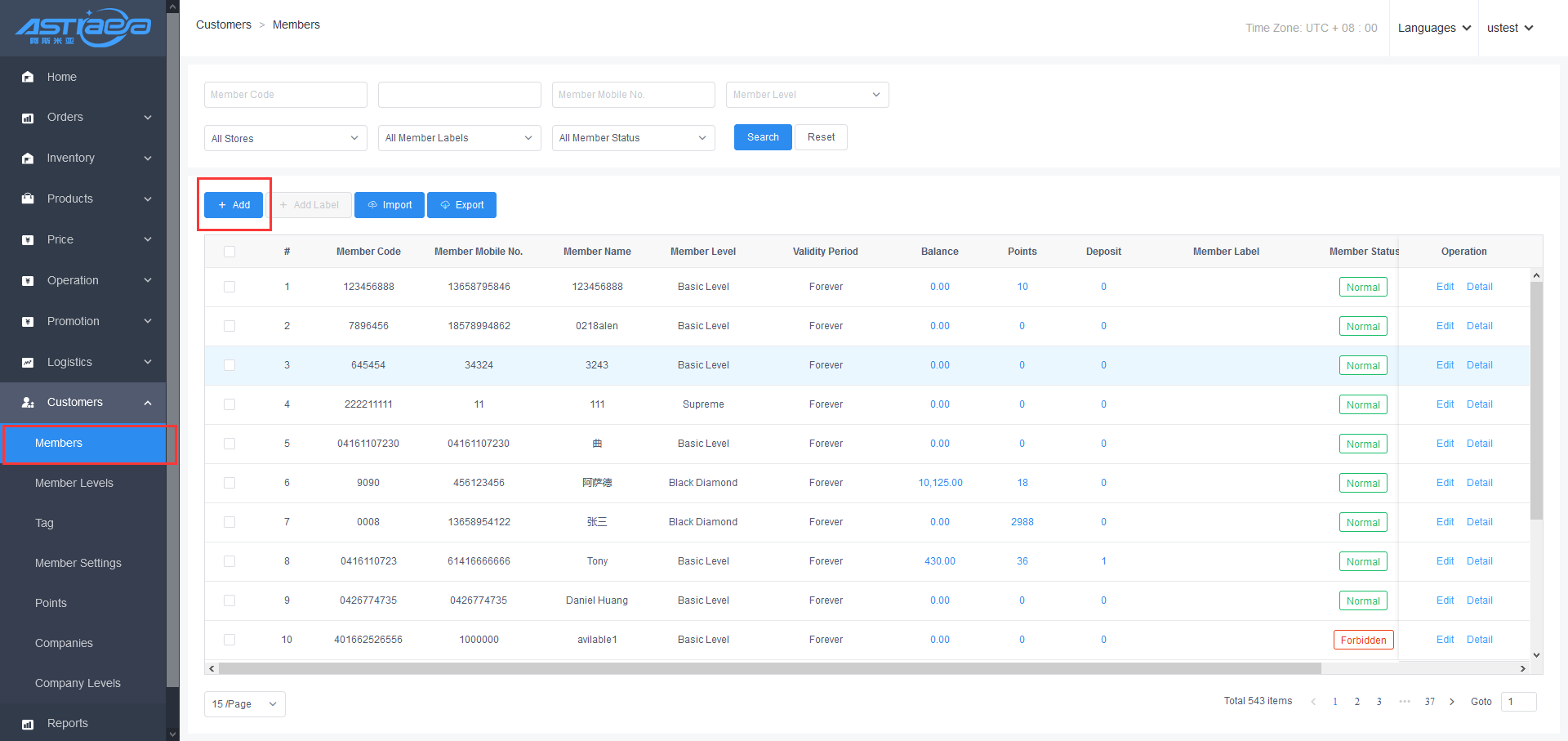Expand the All Stores dropdown
Viewport: 1568px width, 741px height.
(x=285, y=138)
